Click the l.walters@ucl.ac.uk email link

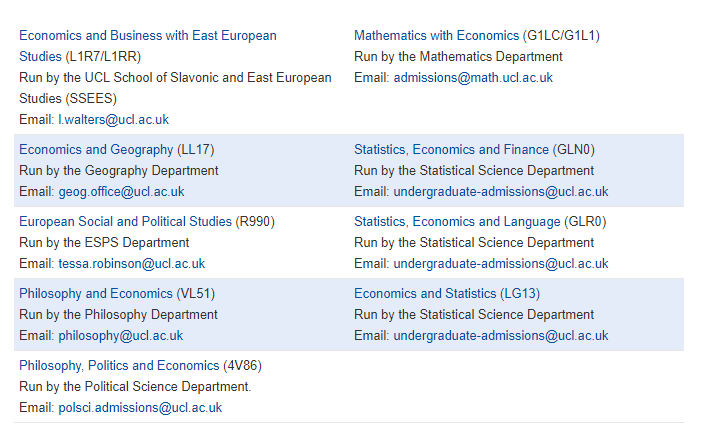[x=114, y=120]
